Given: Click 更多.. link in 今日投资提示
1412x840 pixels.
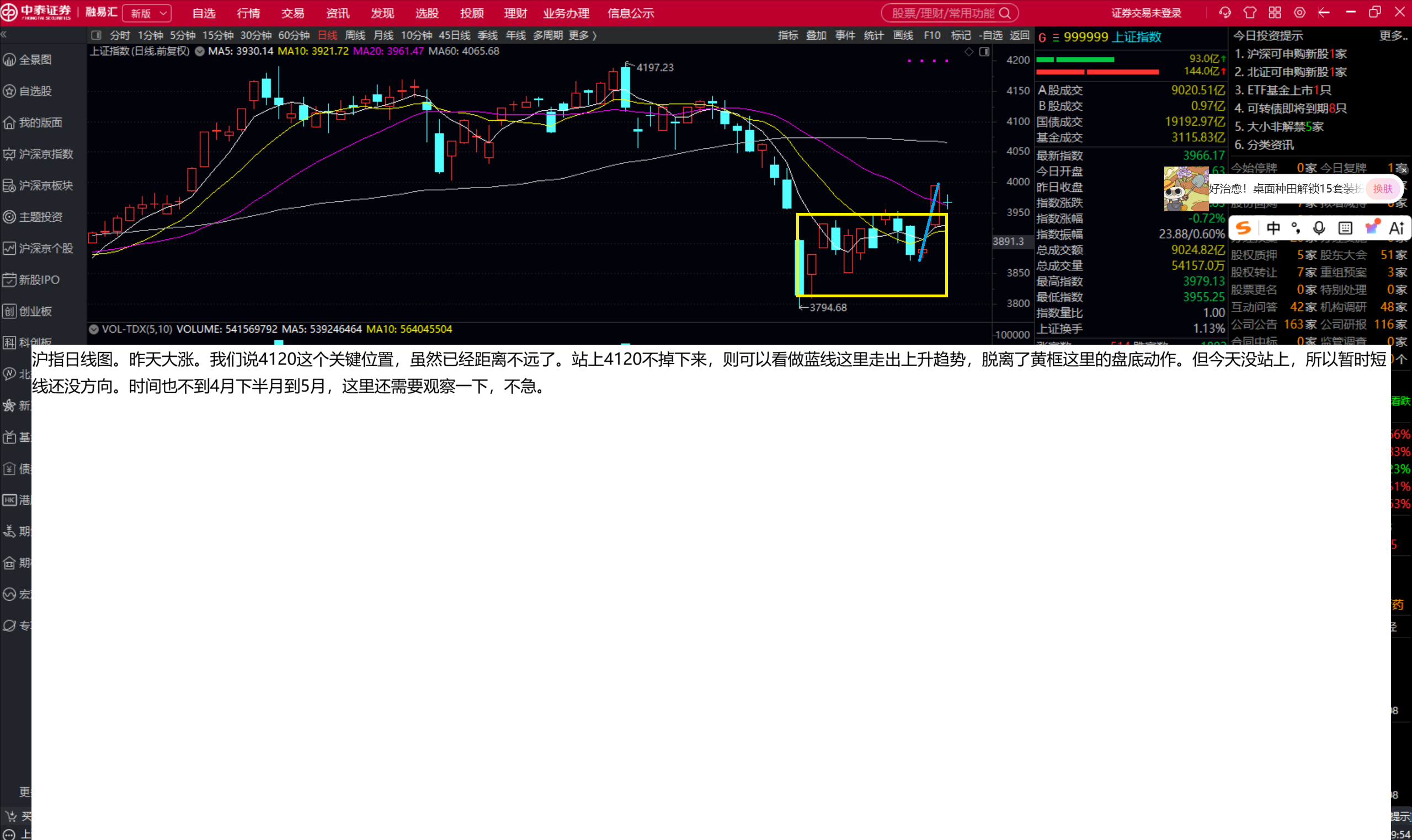Looking at the screenshot, I should (1393, 36).
